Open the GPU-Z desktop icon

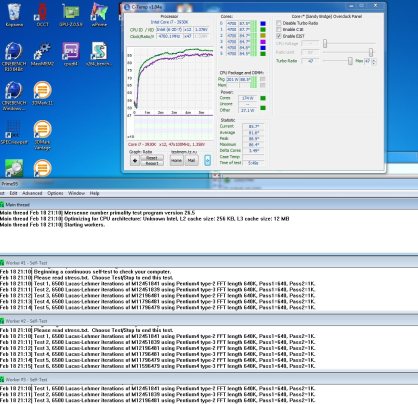(71, 14)
